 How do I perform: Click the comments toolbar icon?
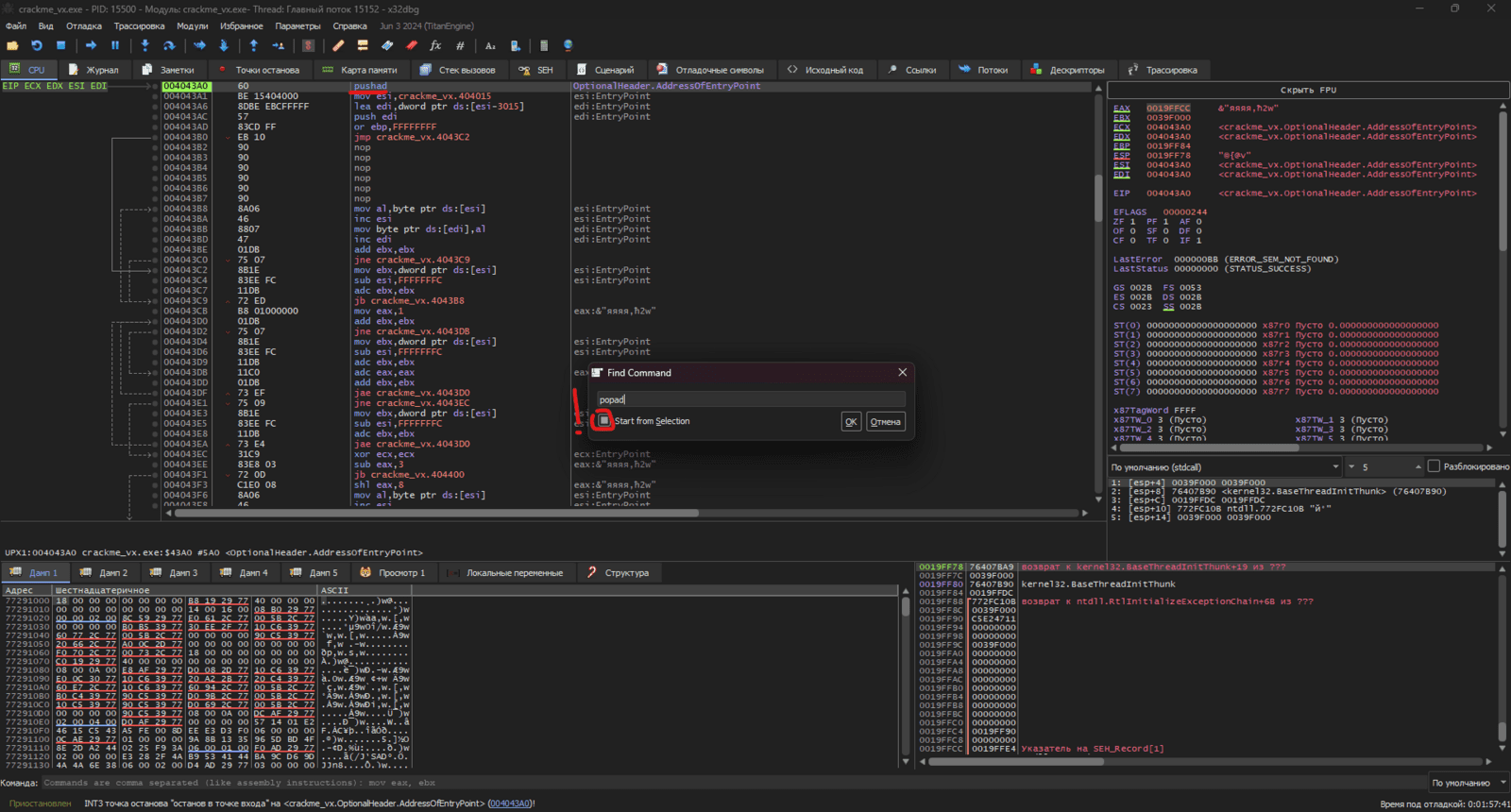[363, 45]
